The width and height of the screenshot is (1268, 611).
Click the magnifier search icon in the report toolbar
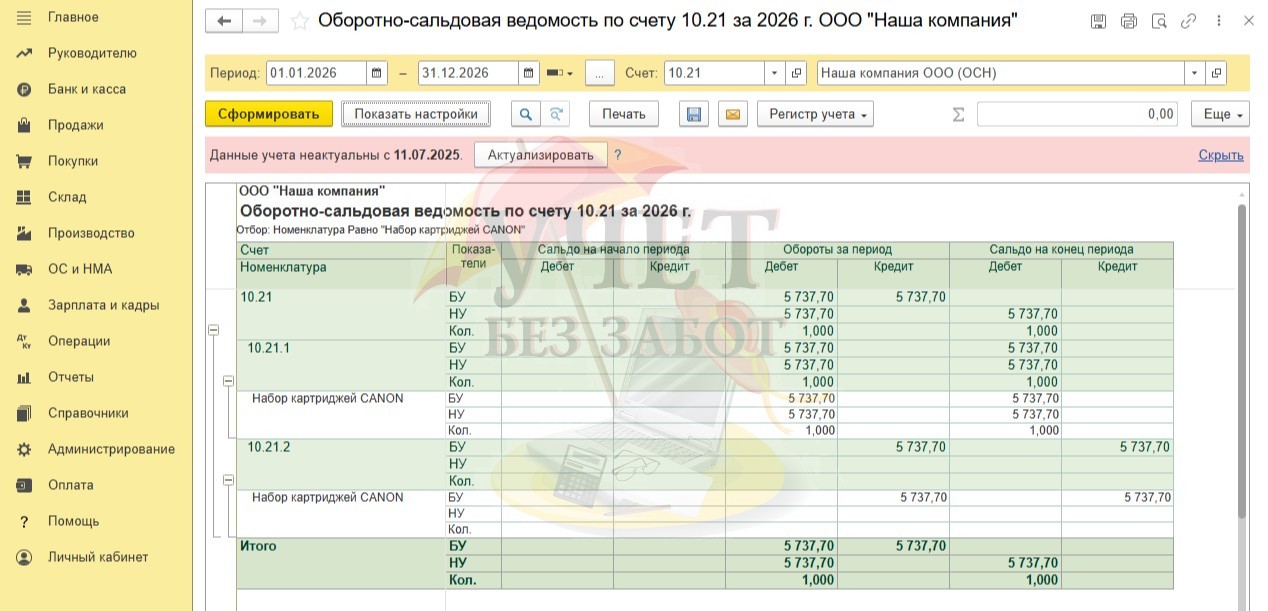tap(525, 114)
